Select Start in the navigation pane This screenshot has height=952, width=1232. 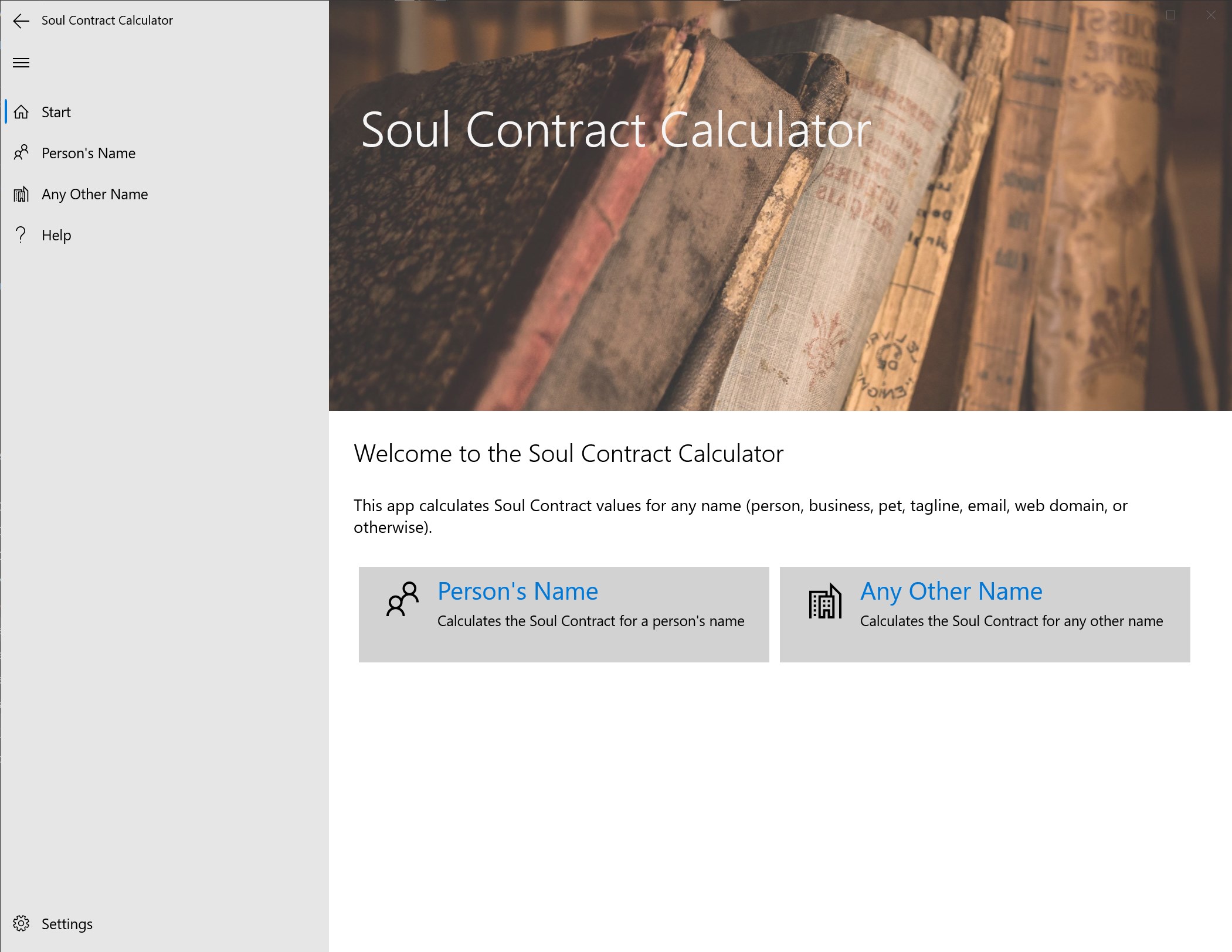point(56,112)
